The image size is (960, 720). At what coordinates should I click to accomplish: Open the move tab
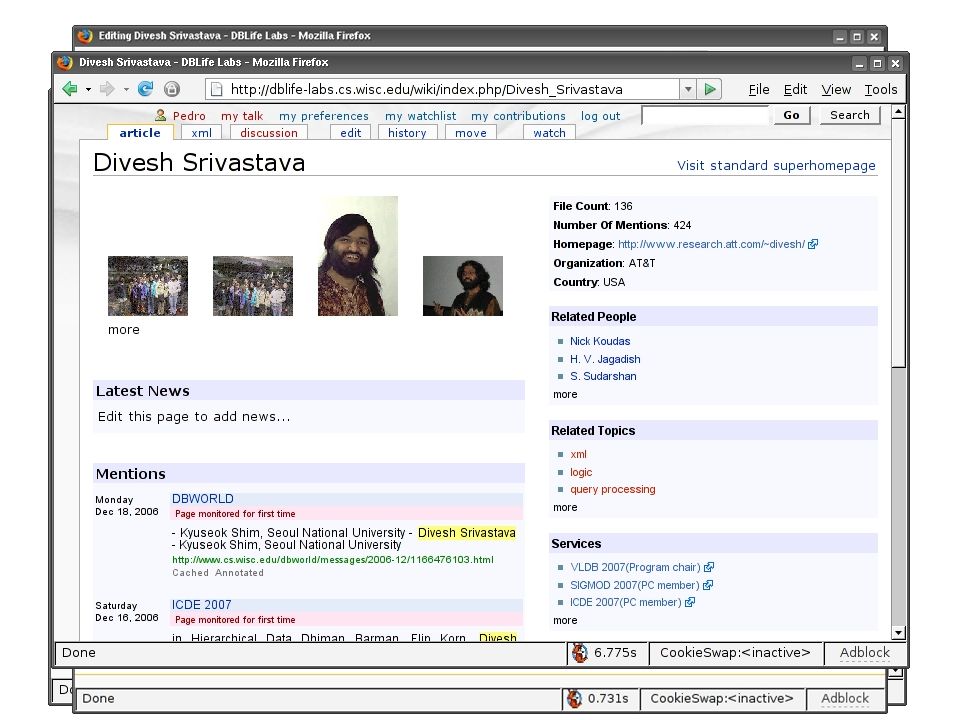pos(471,133)
